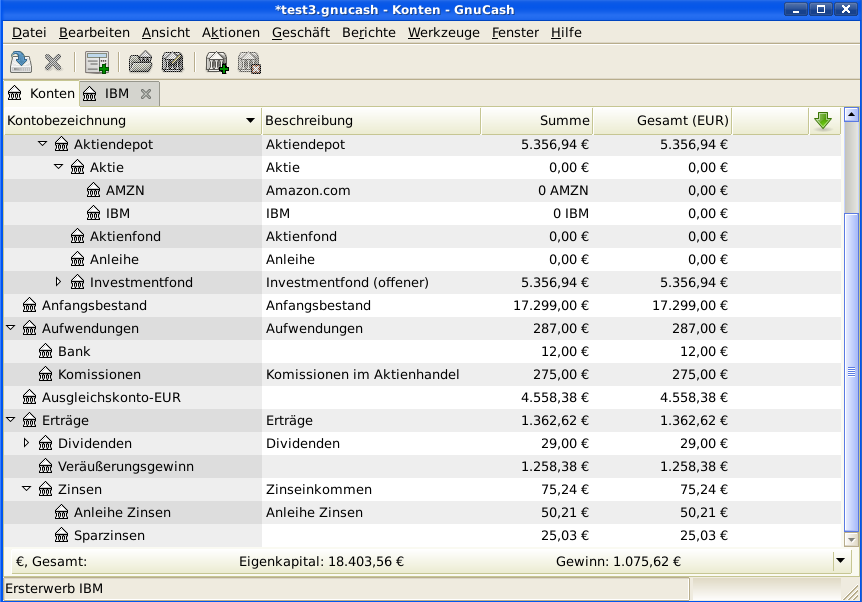862x602 pixels.
Task: Click the Gesamt (EUR) column header
Action: tap(662, 121)
